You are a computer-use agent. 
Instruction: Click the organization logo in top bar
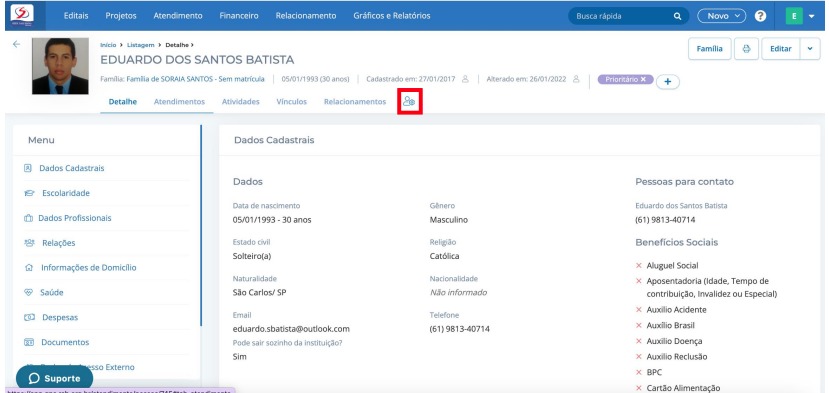point(22,15)
